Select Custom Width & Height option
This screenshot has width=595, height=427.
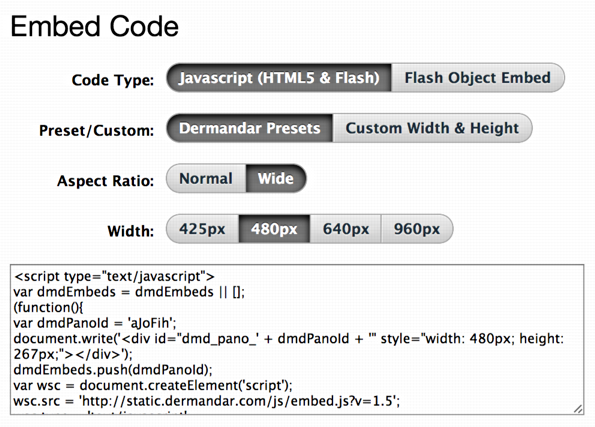(432, 128)
